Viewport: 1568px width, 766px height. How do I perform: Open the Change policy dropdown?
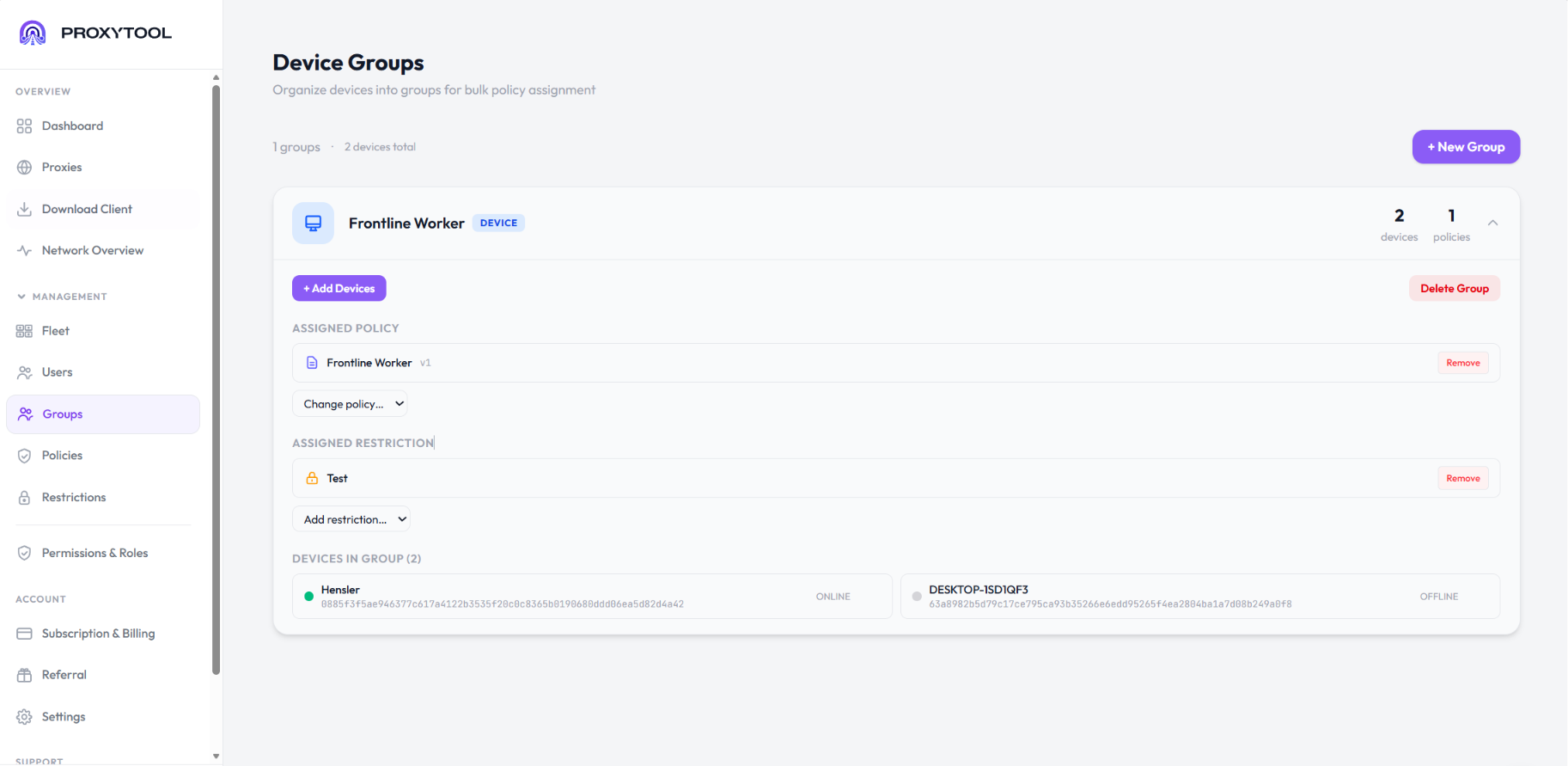pyautogui.click(x=350, y=404)
